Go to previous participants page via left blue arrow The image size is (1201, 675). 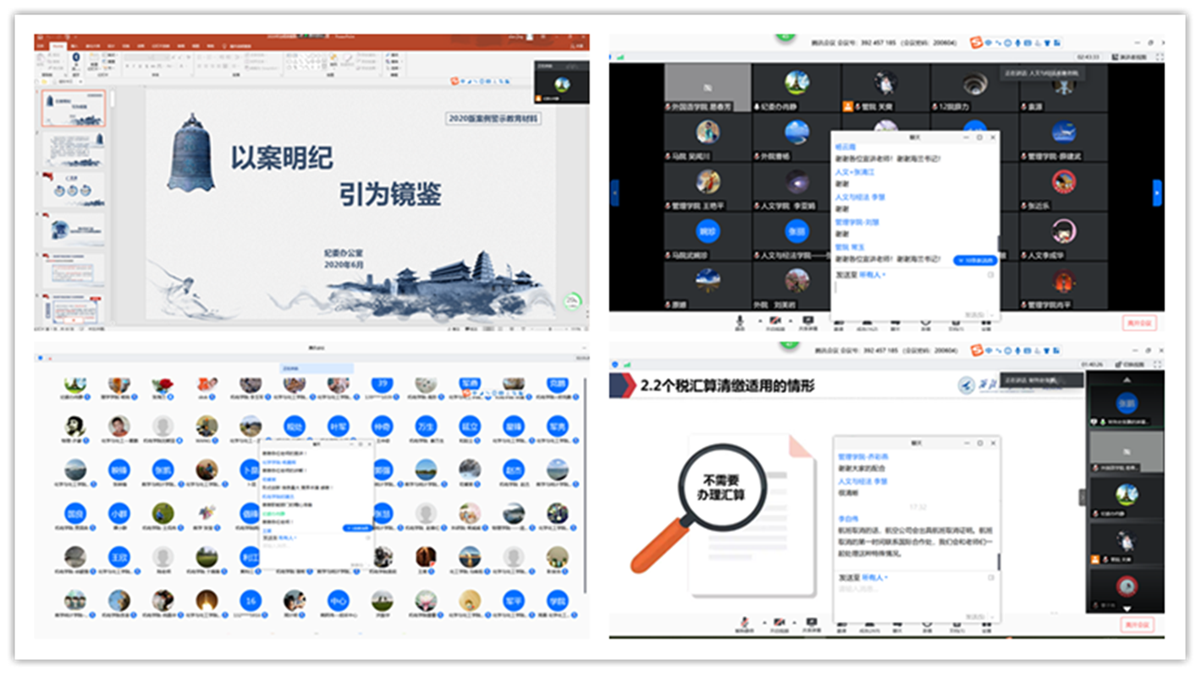coord(615,192)
